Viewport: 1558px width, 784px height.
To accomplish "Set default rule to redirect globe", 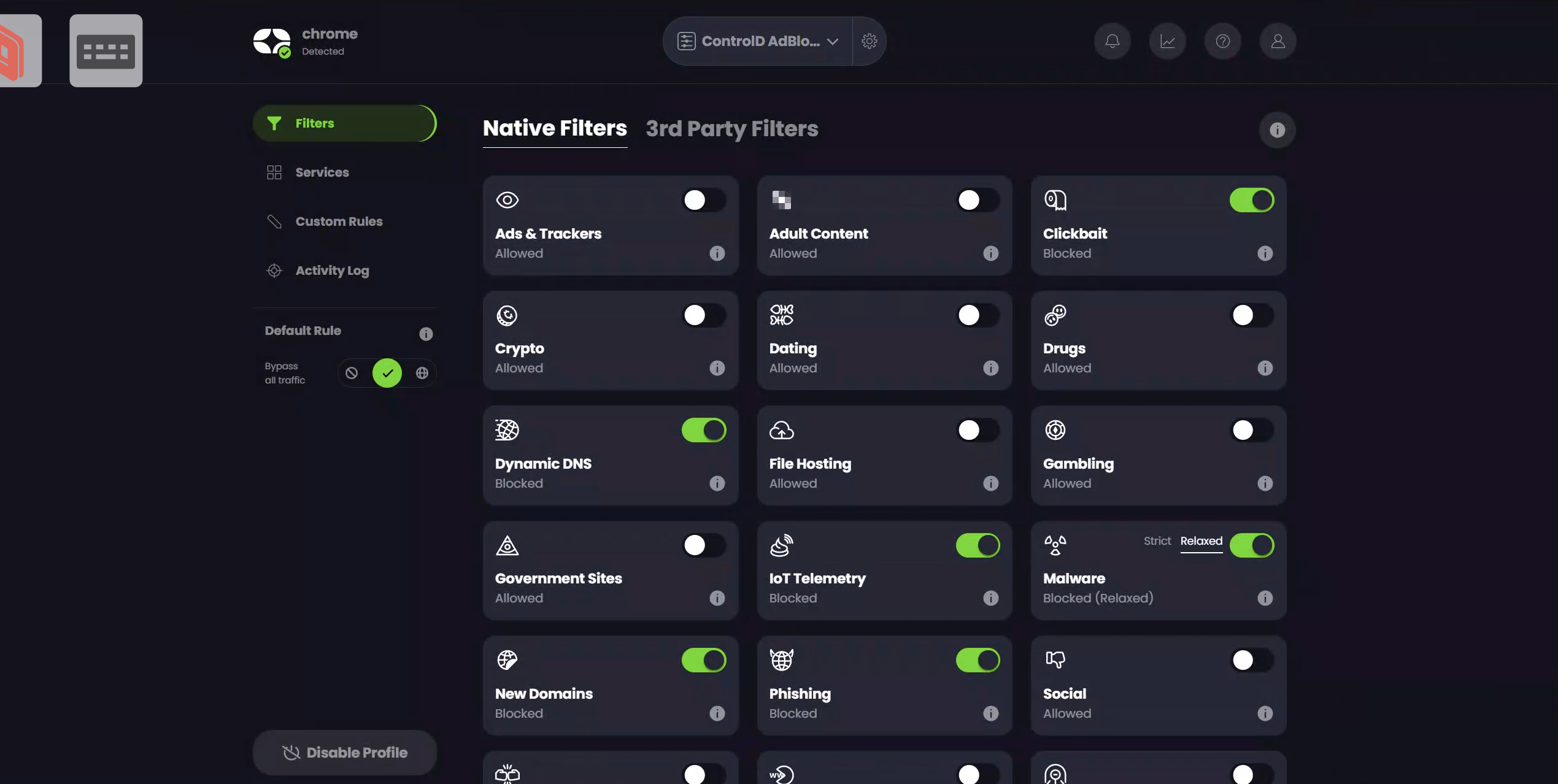I will (422, 373).
